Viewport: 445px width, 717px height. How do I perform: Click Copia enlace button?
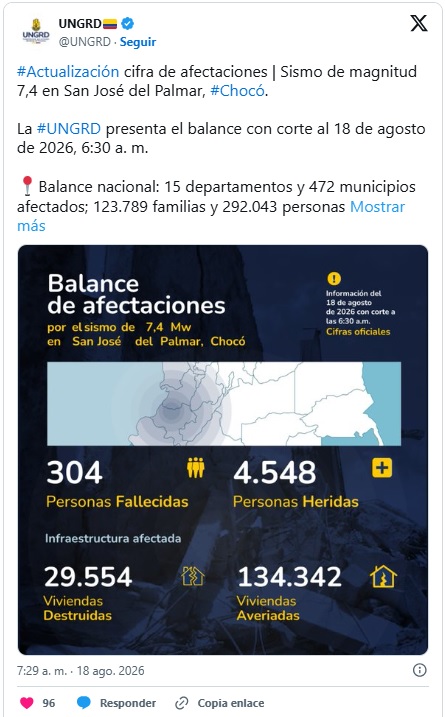point(231,703)
